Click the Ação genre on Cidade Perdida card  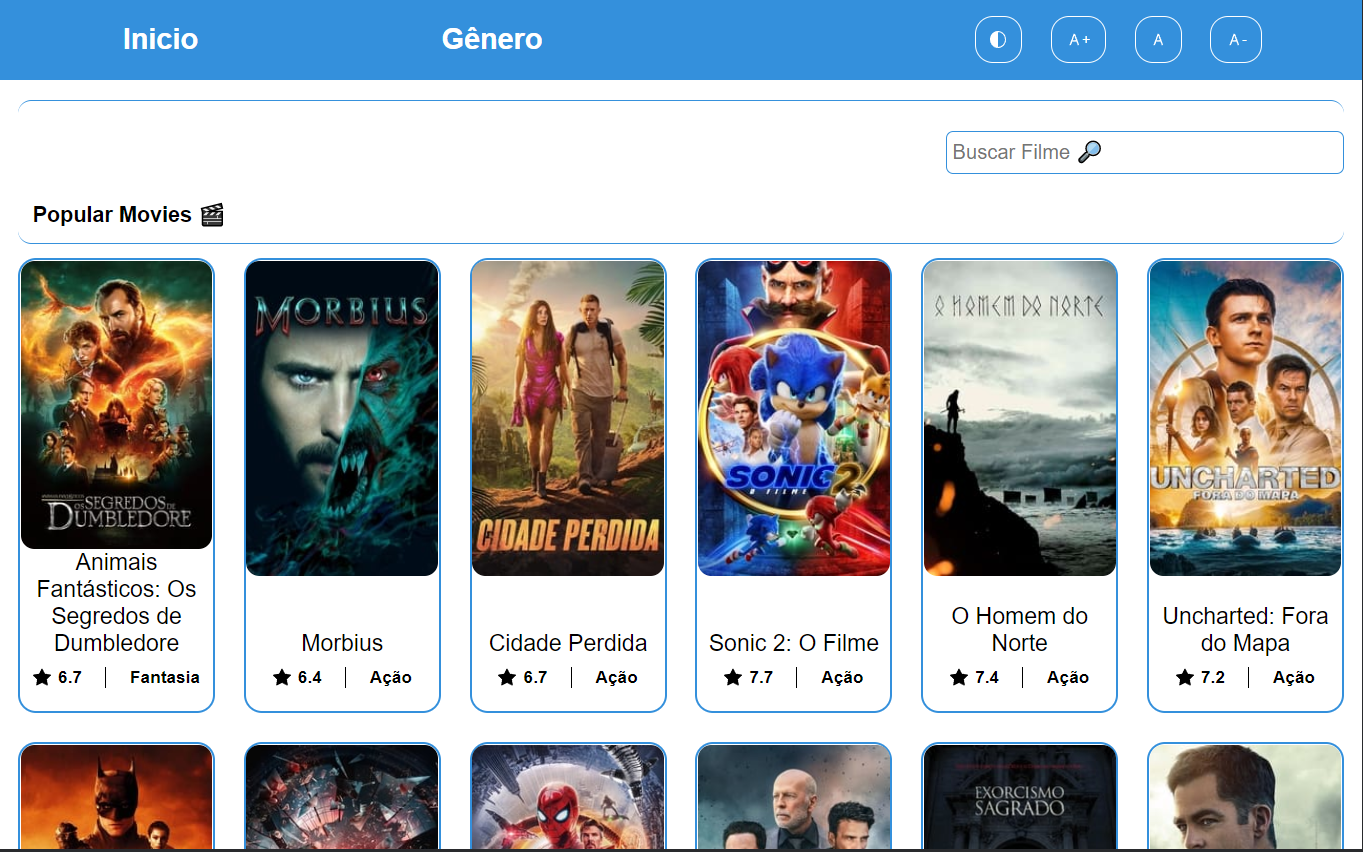[x=617, y=677]
